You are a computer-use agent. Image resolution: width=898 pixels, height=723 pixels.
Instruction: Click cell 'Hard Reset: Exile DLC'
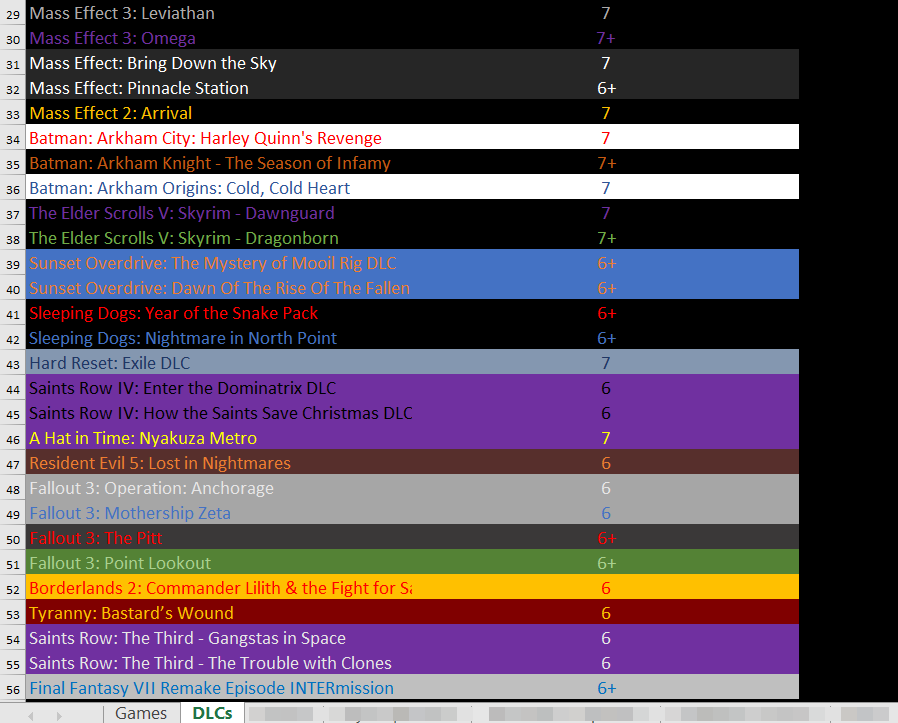click(x=219, y=363)
